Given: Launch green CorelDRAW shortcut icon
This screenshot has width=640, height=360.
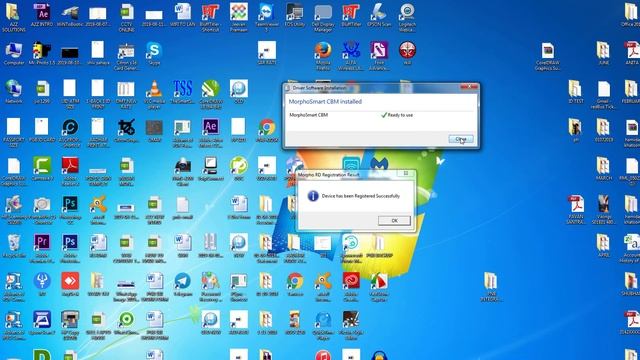Looking at the screenshot, I should tap(211, 94).
